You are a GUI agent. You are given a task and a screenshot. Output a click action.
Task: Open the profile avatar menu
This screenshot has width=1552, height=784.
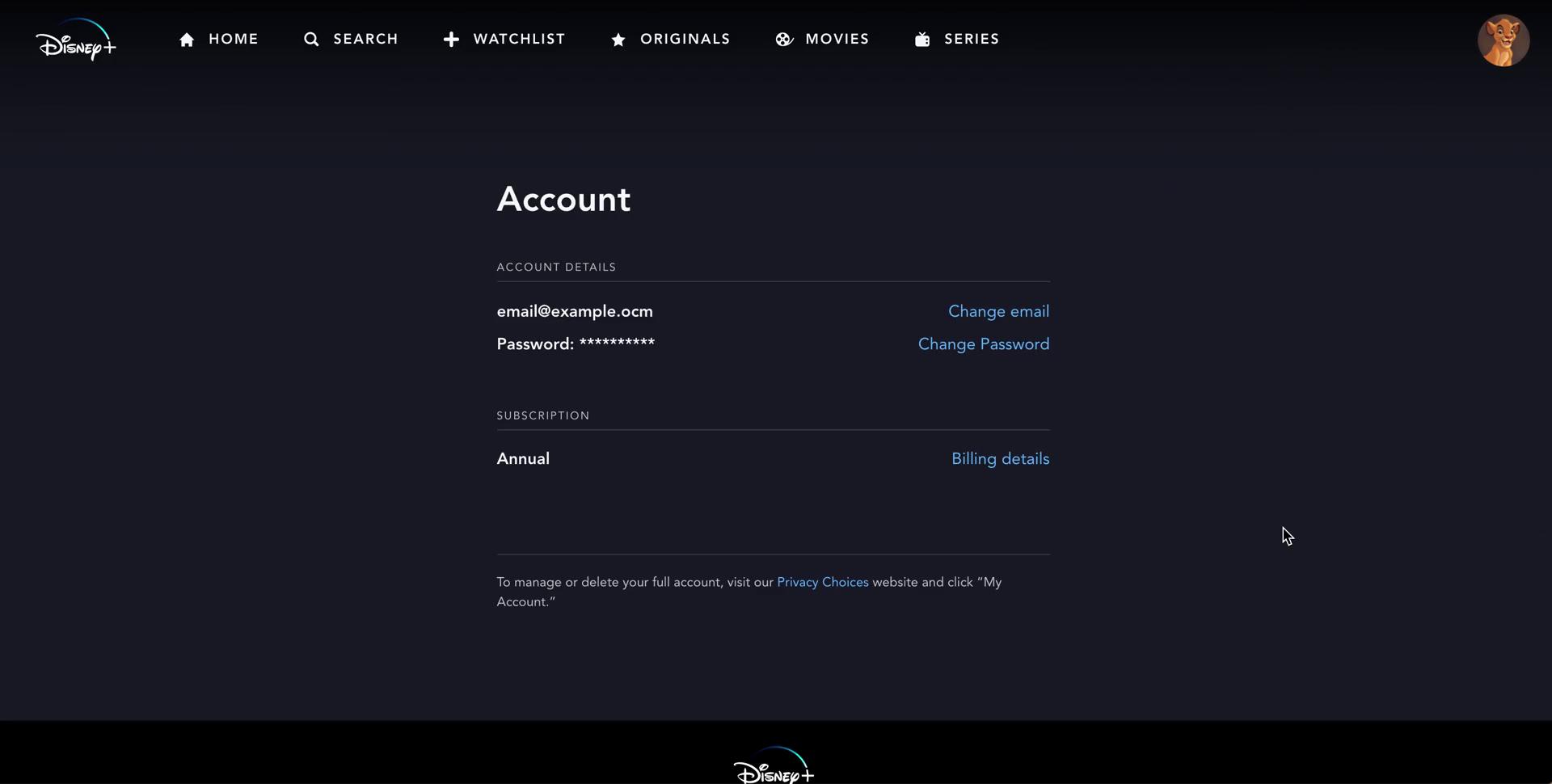(1503, 40)
